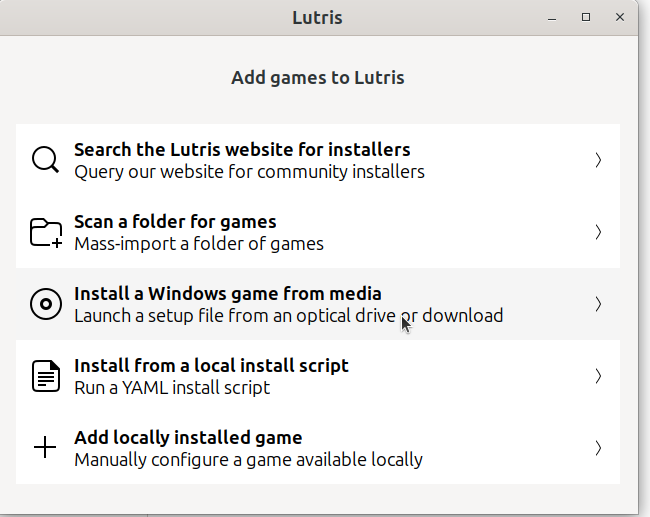
Task: Open chevron for Add locally installed game
Action: [598, 448]
